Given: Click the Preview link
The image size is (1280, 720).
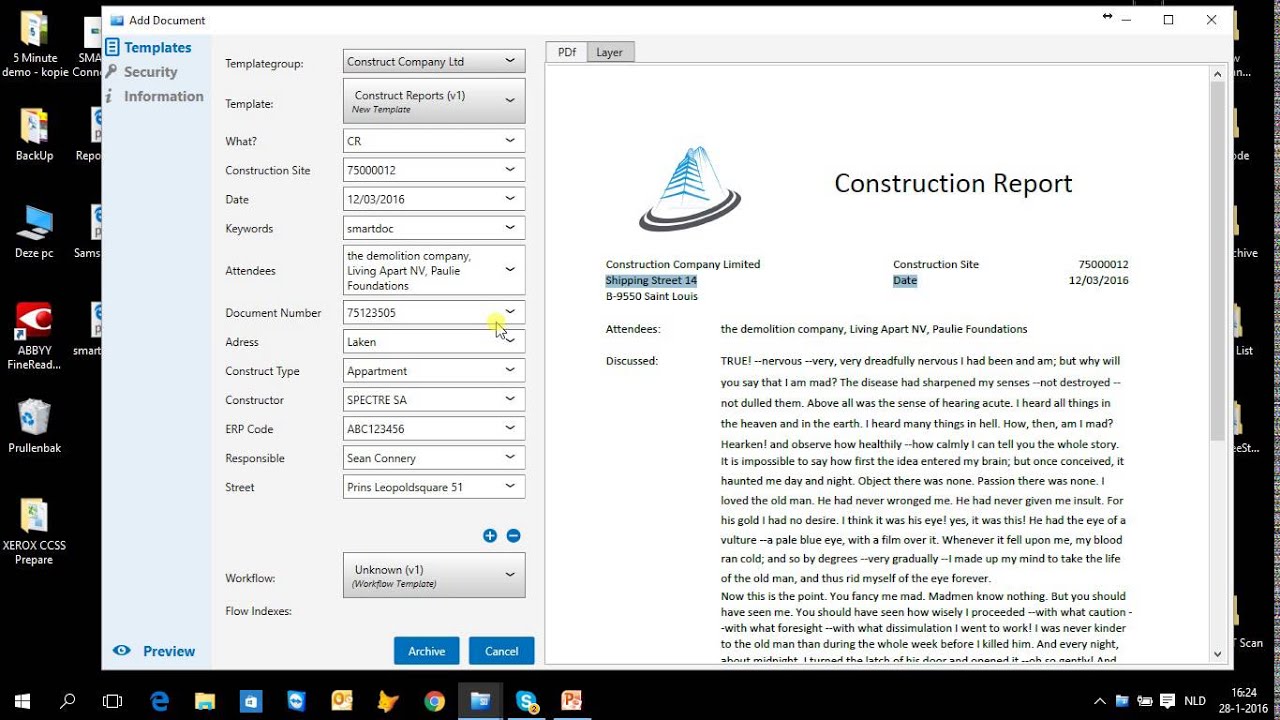Looking at the screenshot, I should pyautogui.click(x=169, y=651).
